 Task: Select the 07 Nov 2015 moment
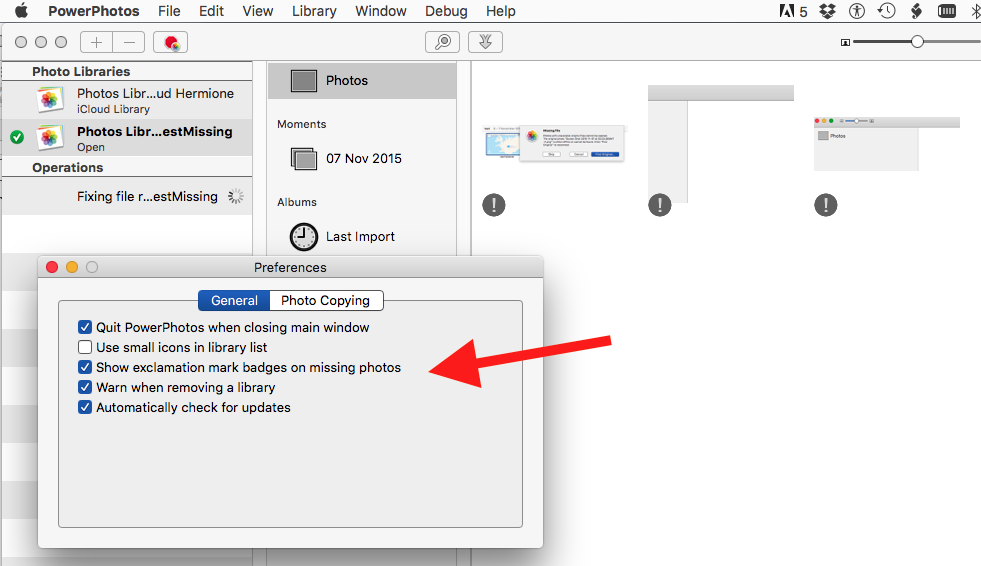tap(362, 159)
